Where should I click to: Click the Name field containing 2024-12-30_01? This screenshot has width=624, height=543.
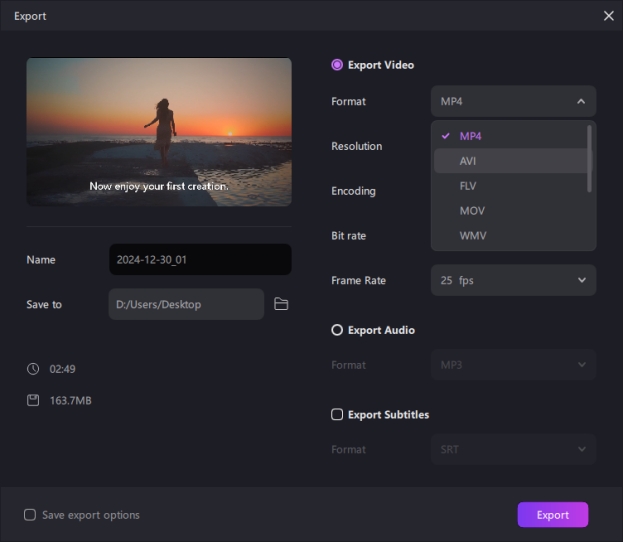pyautogui.click(x=200, y=260)
